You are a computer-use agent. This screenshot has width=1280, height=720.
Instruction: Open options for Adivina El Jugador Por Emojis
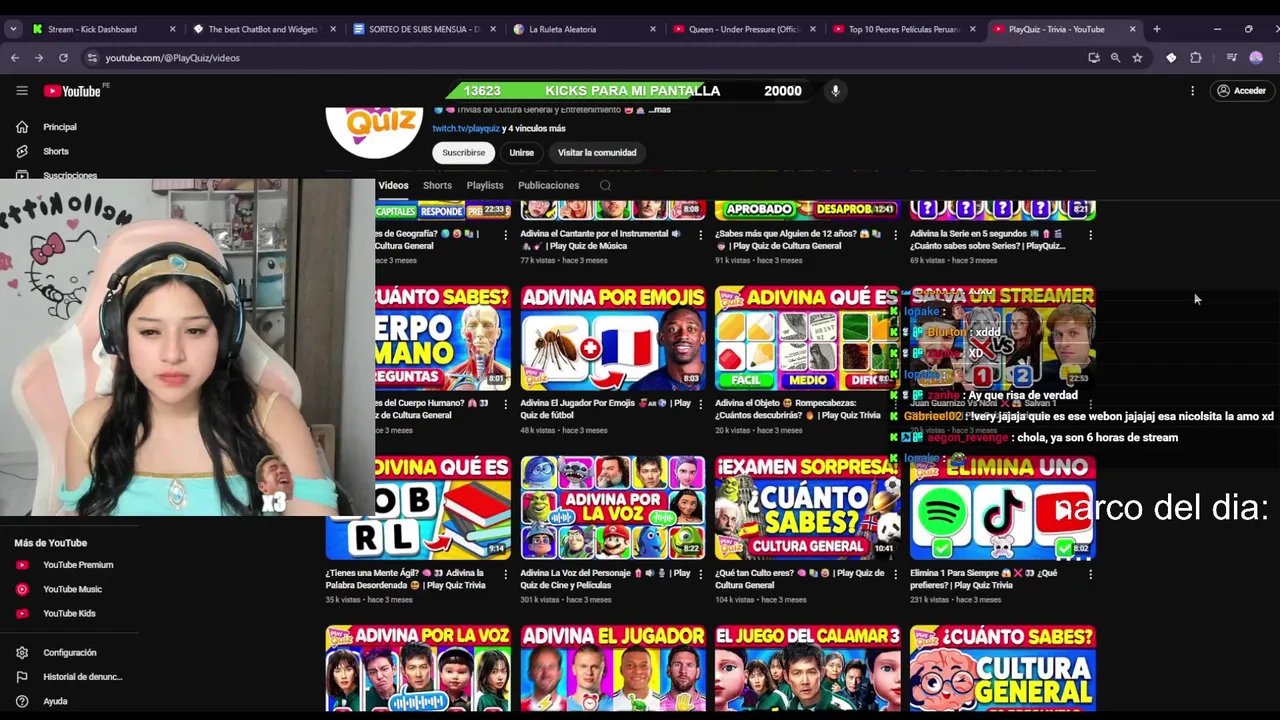(700, 405)
